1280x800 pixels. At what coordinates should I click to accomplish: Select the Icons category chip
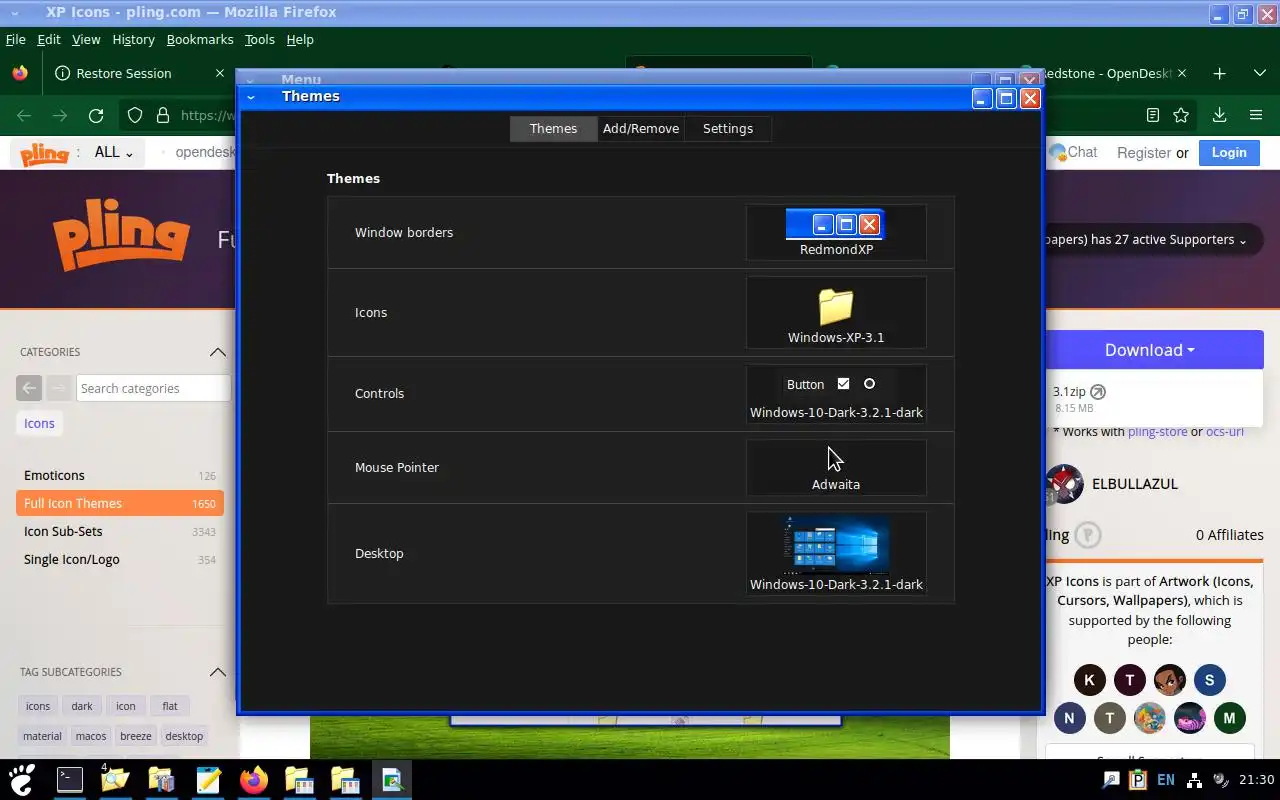coord(39,423)
